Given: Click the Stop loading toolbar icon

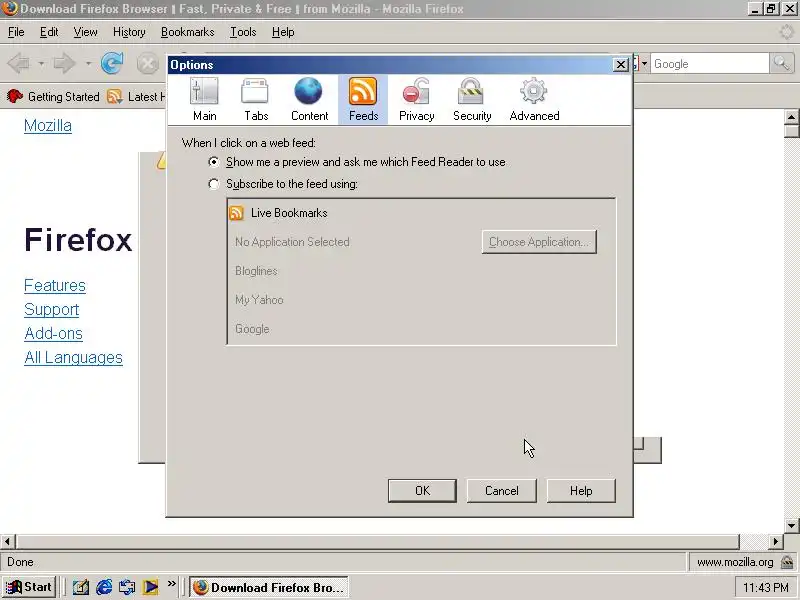Looking at the screenshot, I should [x=147, y=64].
